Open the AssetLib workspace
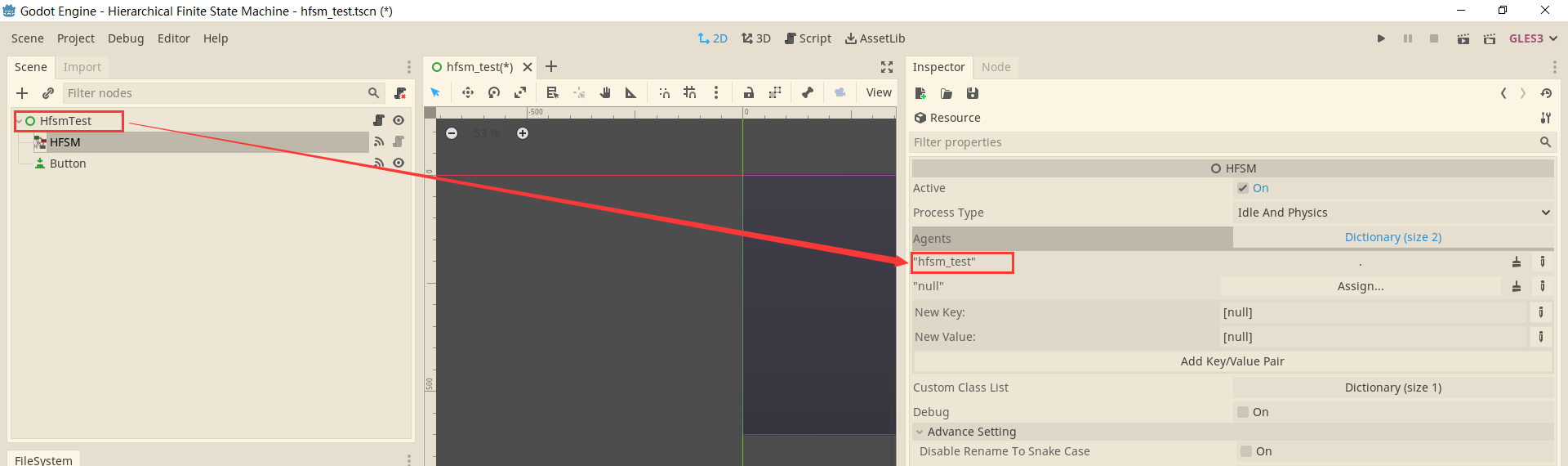Viewport: 1568px width, 466px height. (x=875, y=38)
